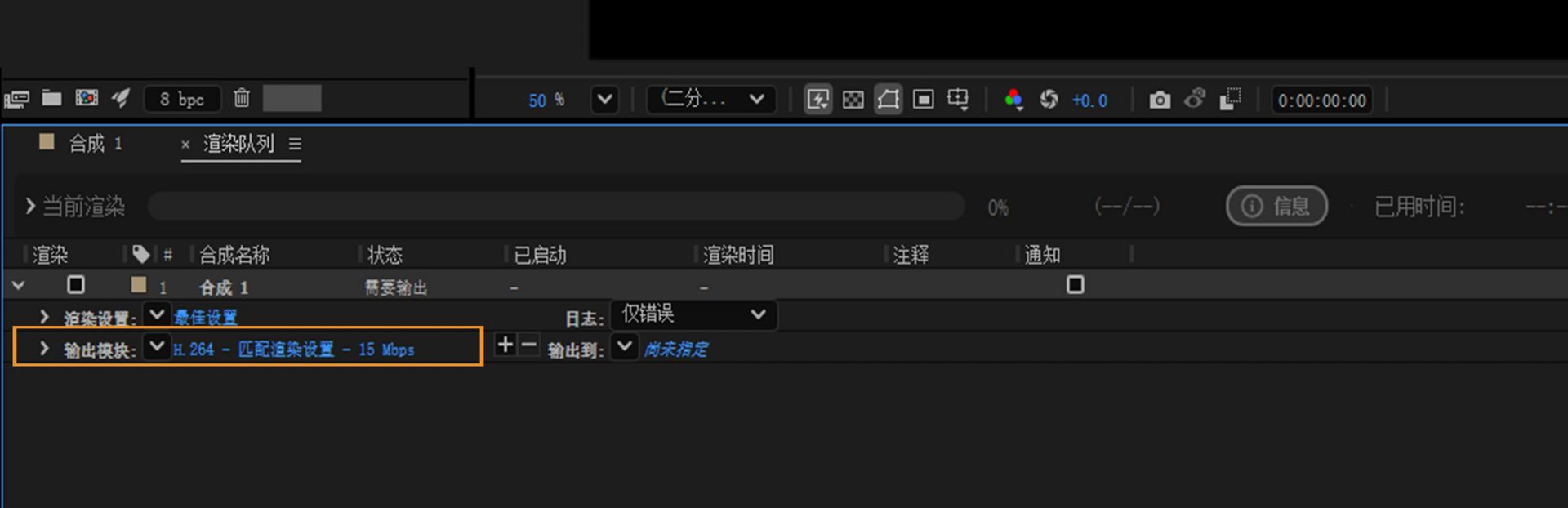1568x508 pixels.
Task: Open the 输出模块 template dropdown arrow
Action: pos(156,345)
